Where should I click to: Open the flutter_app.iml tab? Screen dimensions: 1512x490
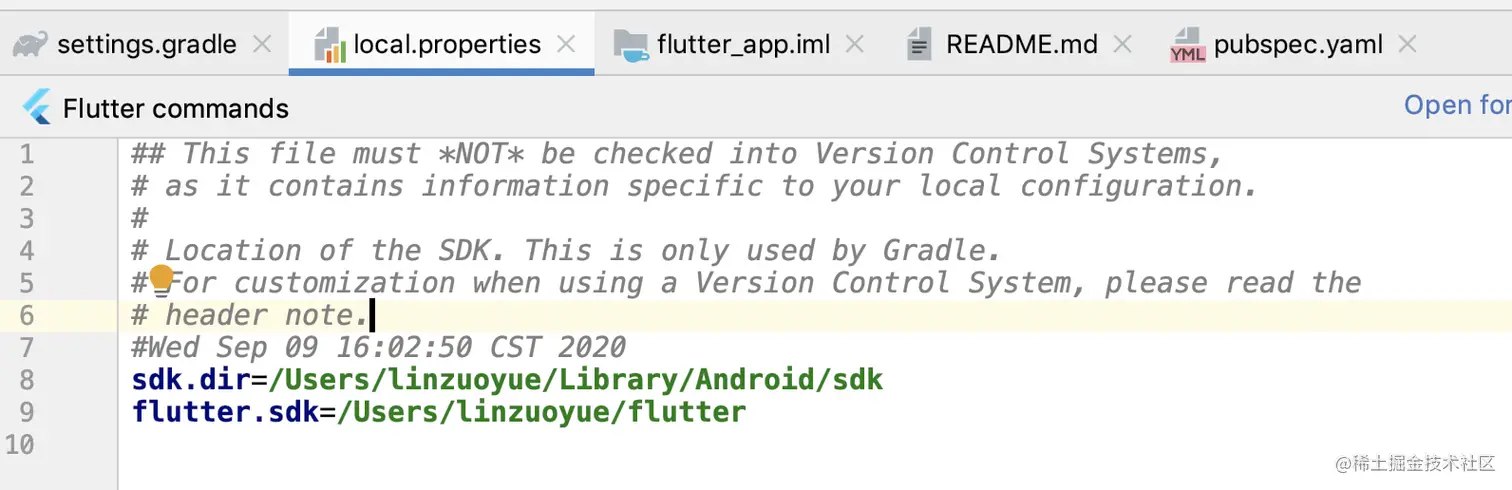pos(744,45)
